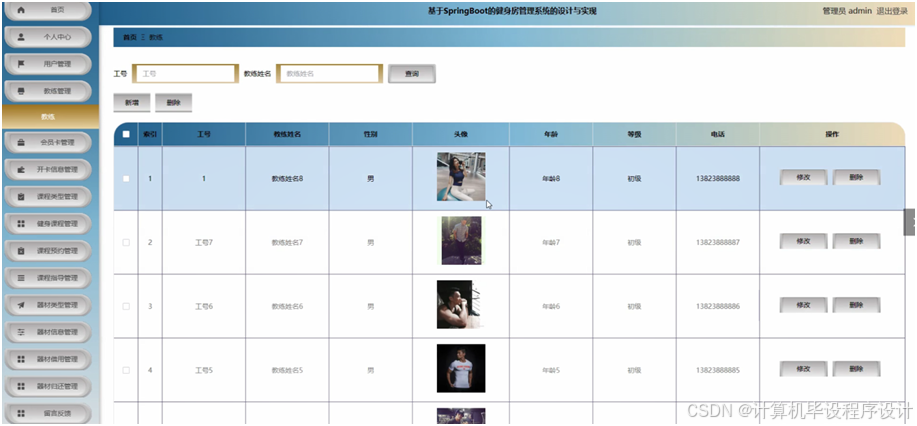Click the 年龄 column header
Screen dimensions: 917x426
551,134
